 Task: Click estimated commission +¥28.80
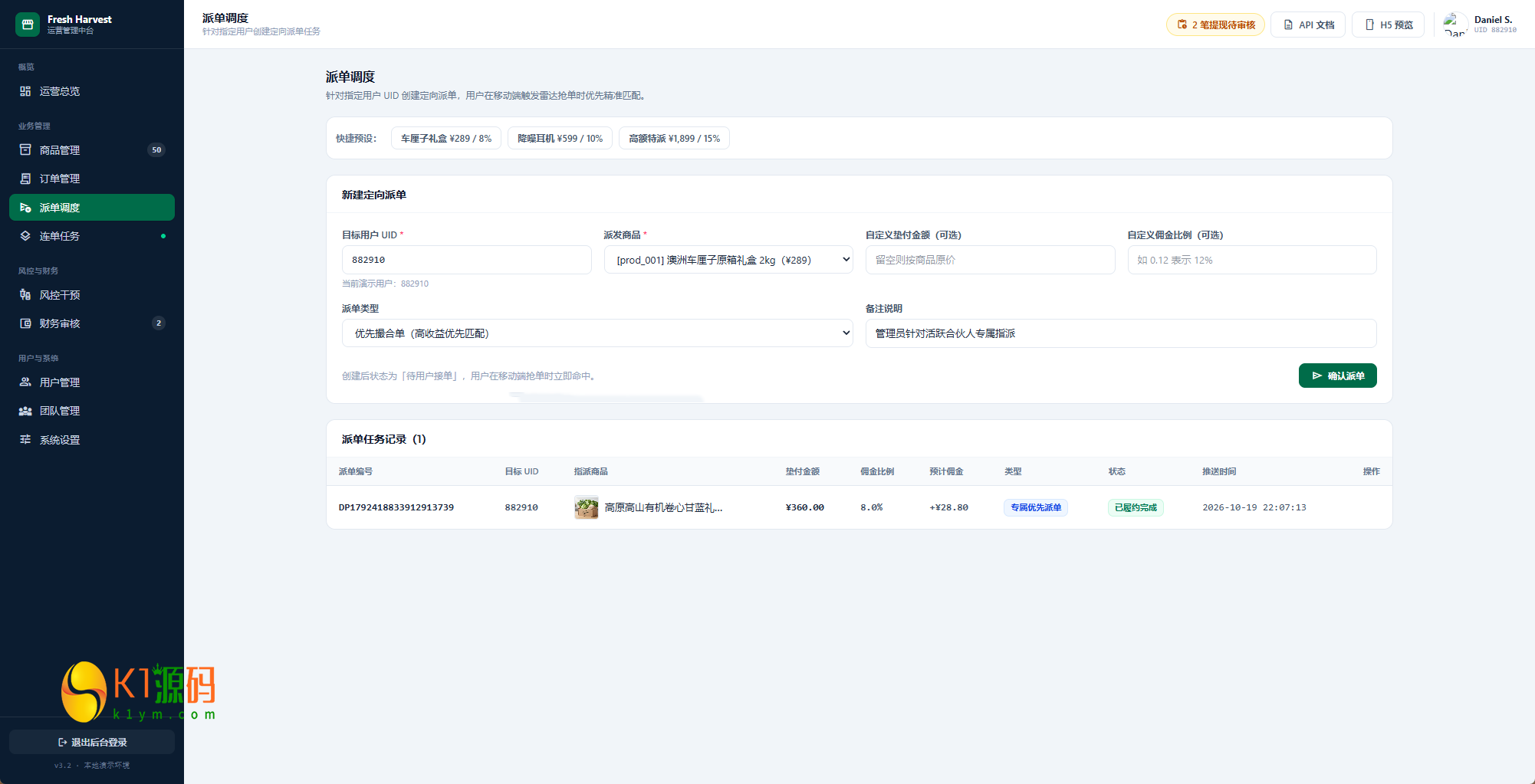pyautogui.click(x=948, y=507)
